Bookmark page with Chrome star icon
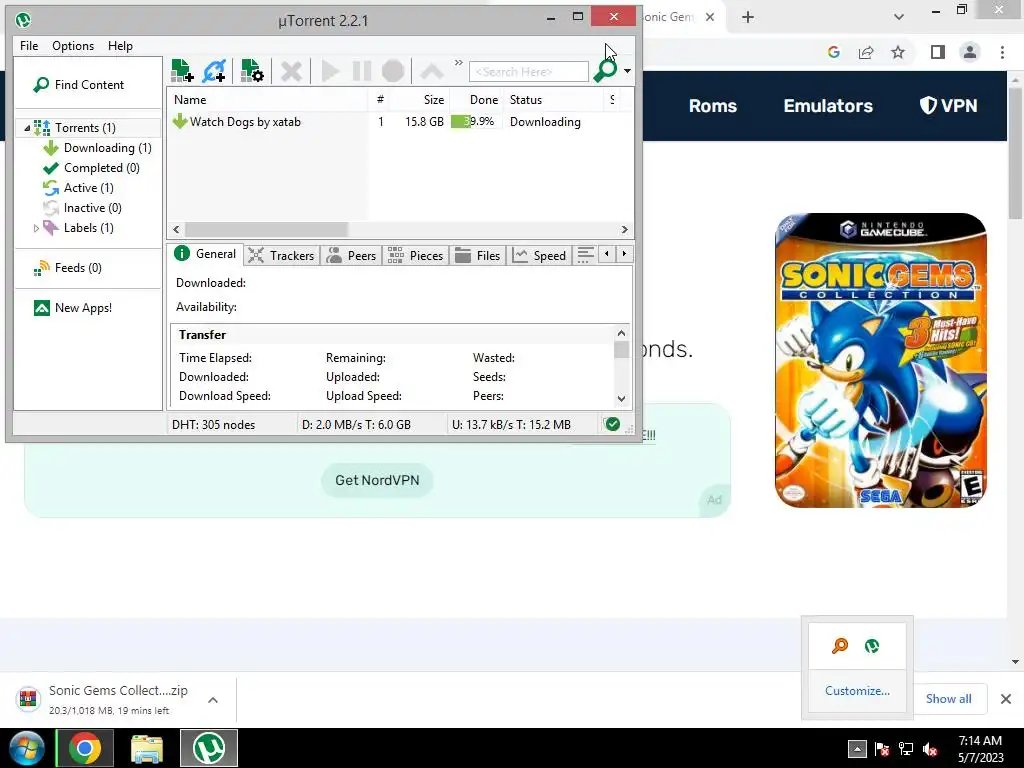This screenshot has height=768, width=1024. coord(898,52)
